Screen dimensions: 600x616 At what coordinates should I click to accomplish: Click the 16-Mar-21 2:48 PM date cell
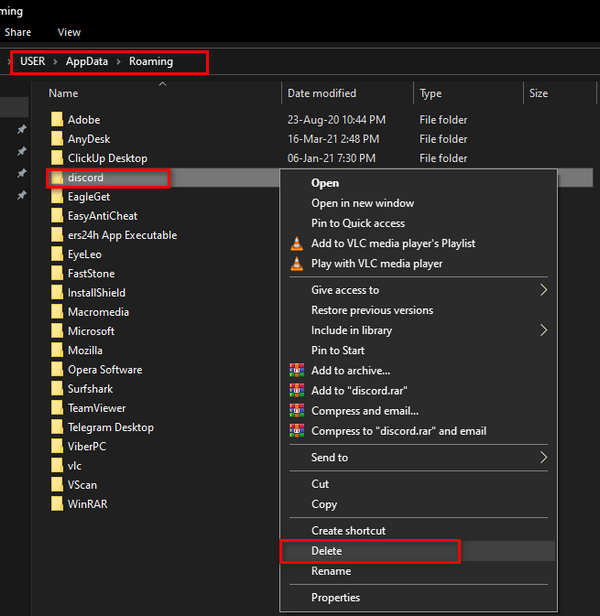pos(334,139)
